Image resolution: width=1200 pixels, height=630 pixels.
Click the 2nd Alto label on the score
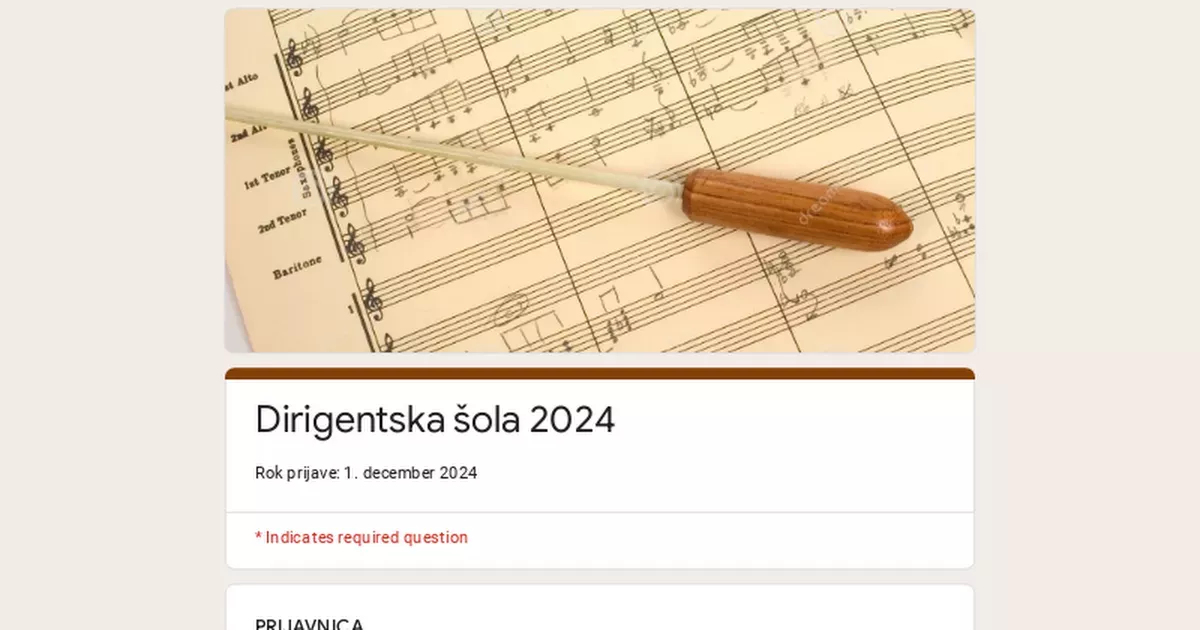click(246, 132)
